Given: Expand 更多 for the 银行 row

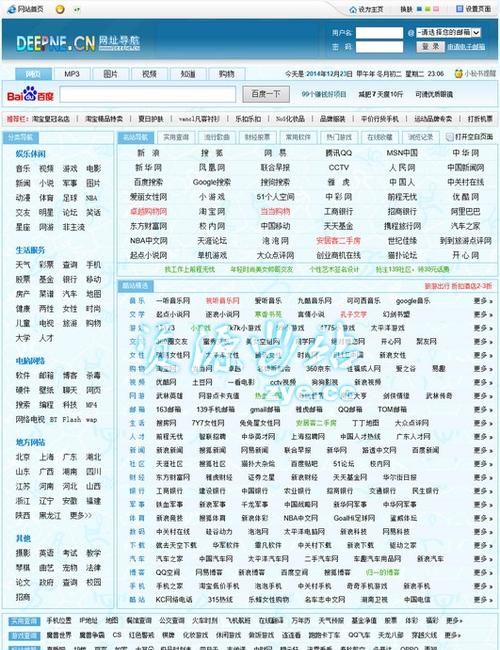Looking at the screenshot, I should point(483,491).
